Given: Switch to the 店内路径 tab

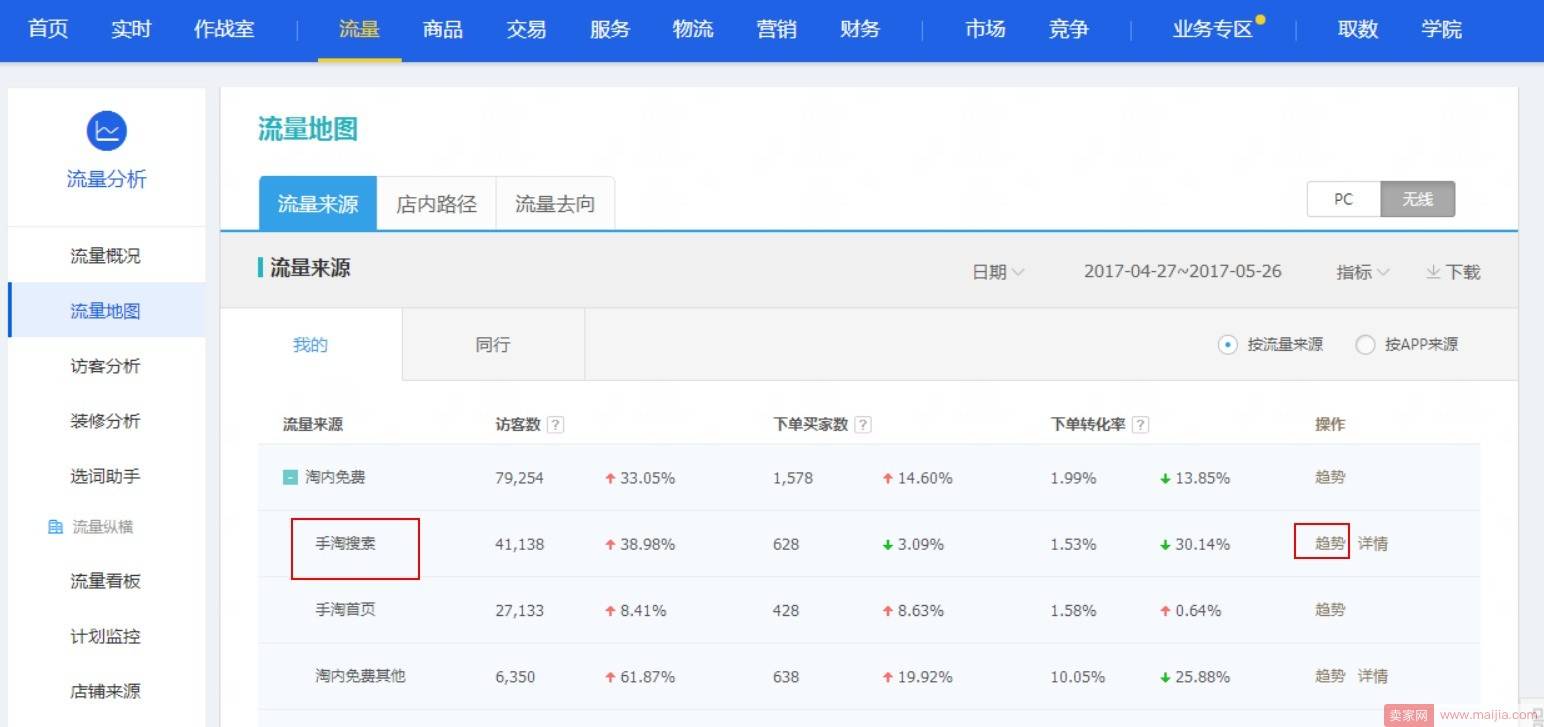Looking at the screenshot, I should click(436, 204).
